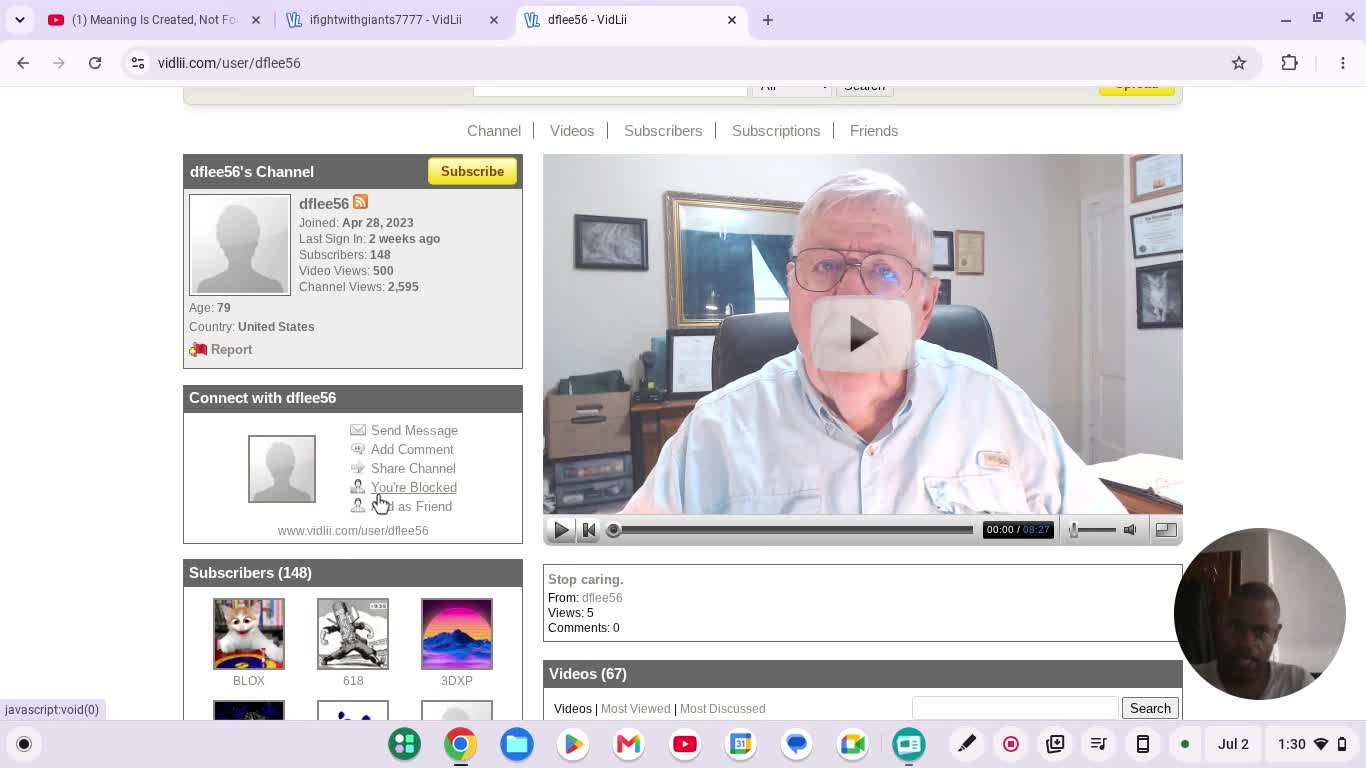Screen dimensions: 1366x768
Task: Mute the video with the speaker icon
Action: (x=1130, y=530)
